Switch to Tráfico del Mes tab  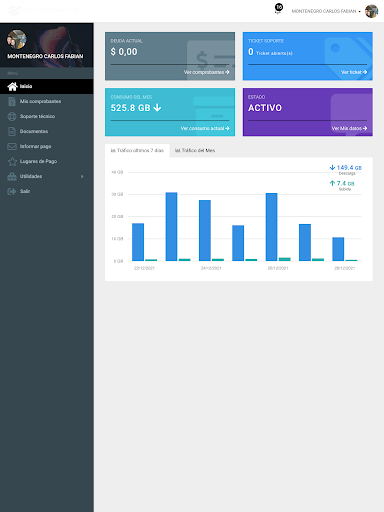(x=195, y=150)
